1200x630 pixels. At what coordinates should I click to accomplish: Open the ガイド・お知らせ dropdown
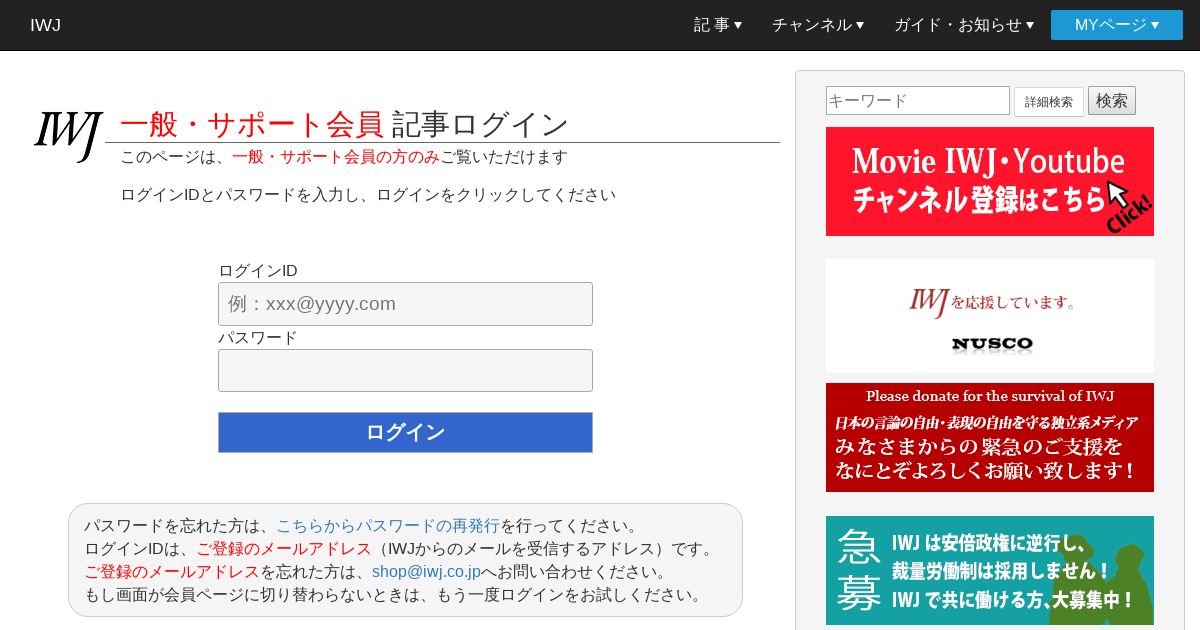coord(964,25)
